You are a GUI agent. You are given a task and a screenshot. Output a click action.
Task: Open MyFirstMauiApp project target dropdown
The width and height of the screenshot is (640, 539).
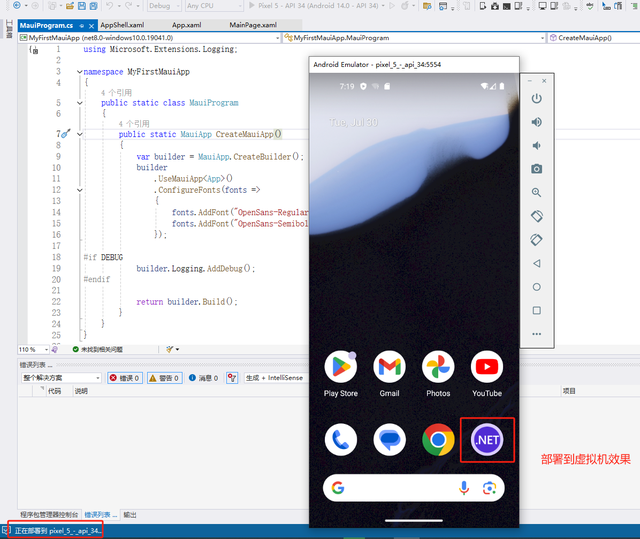tap(149, 38)
